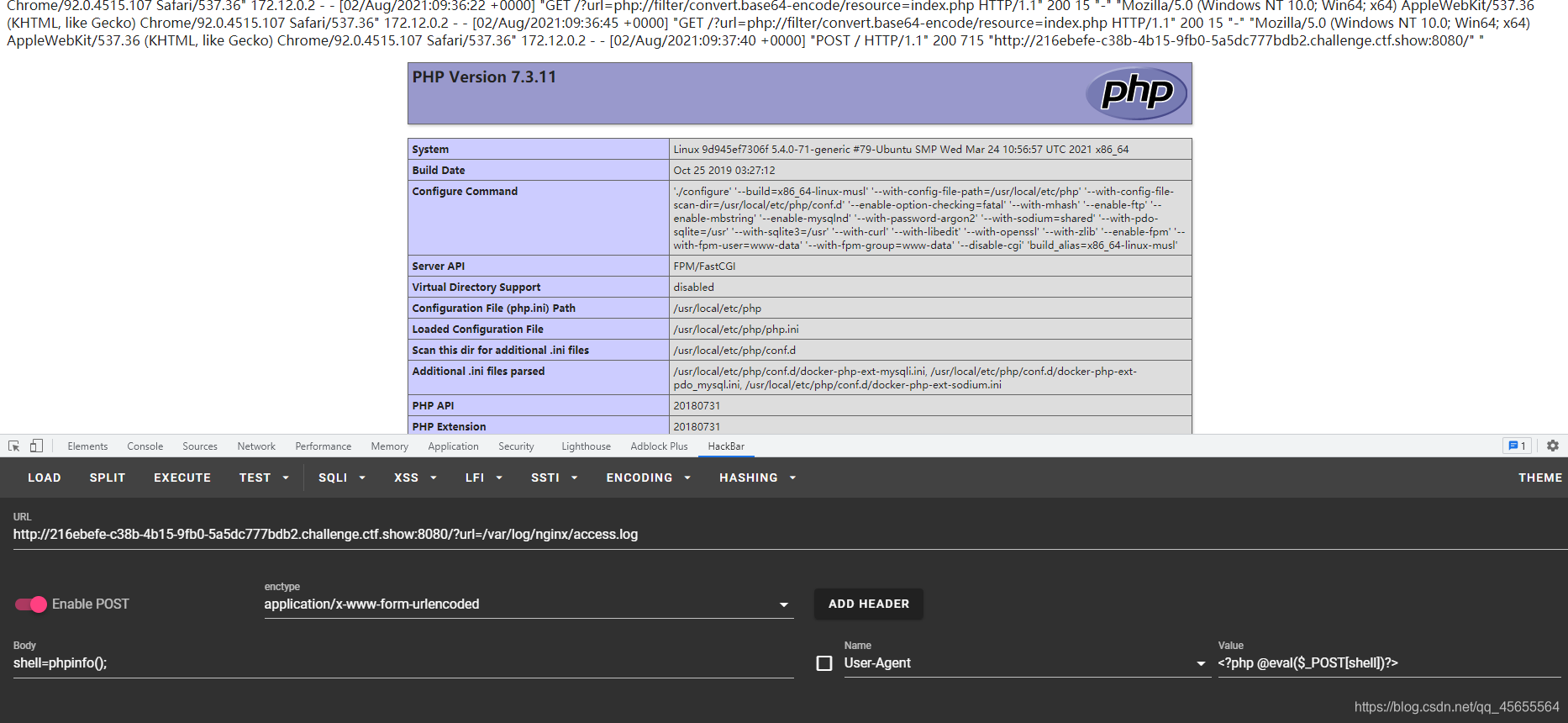This screenshot has width=1568, height=723.
Task: Click the 'Additional .ini files parsed' label
Action: [478, 372]
